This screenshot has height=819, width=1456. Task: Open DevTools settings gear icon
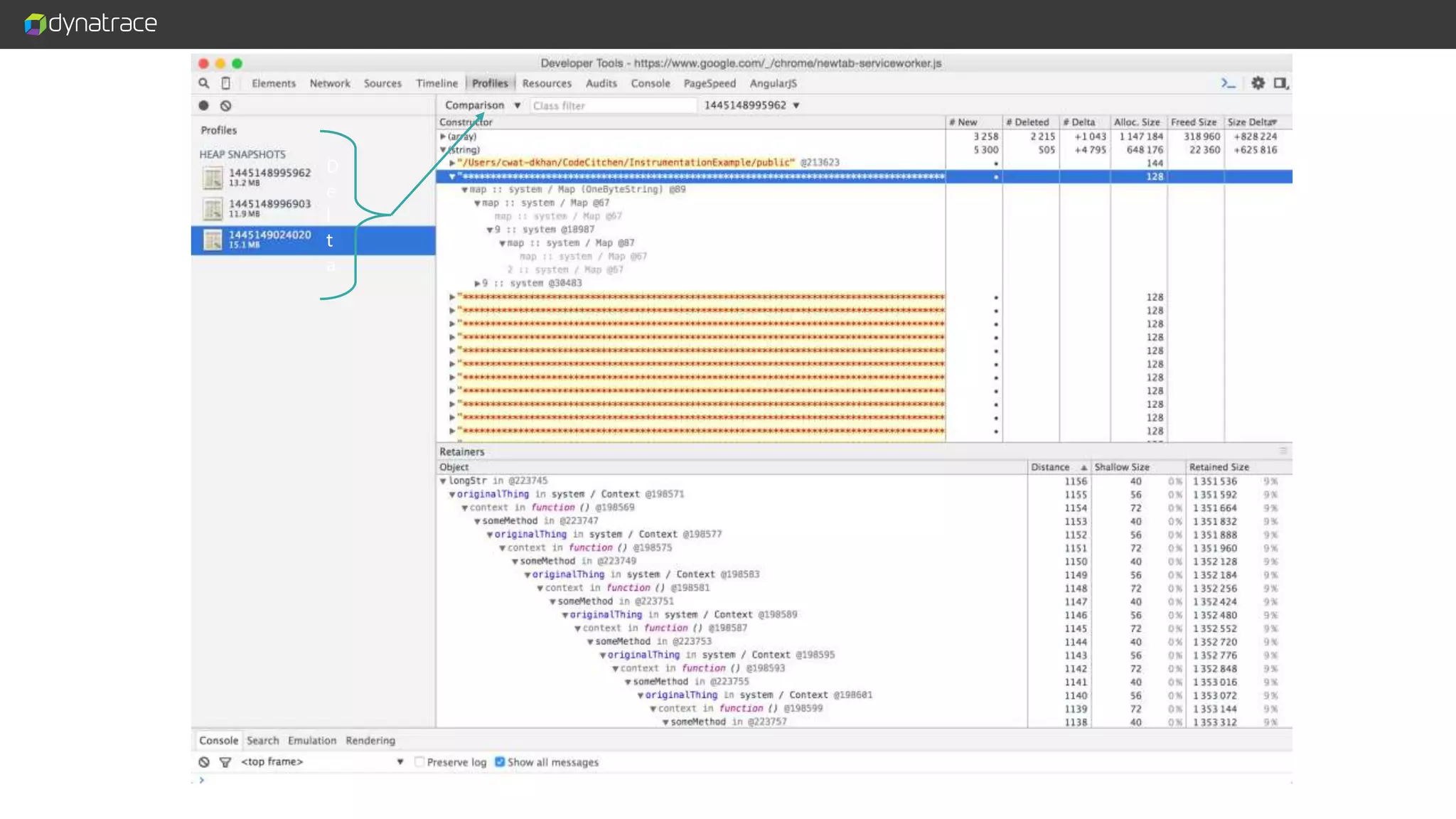1258,83
